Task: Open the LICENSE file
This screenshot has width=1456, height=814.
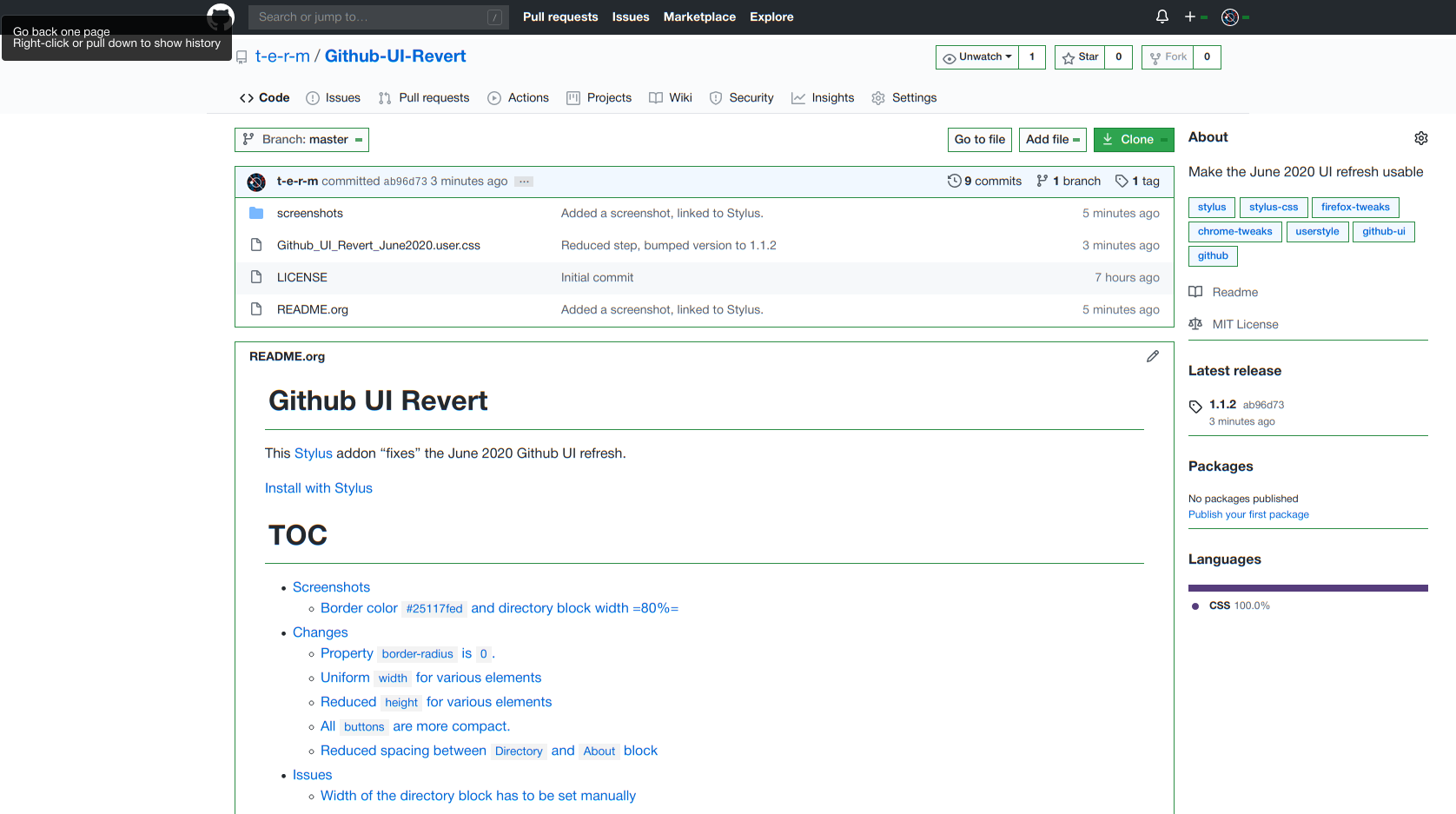Action: coord(302,278)
